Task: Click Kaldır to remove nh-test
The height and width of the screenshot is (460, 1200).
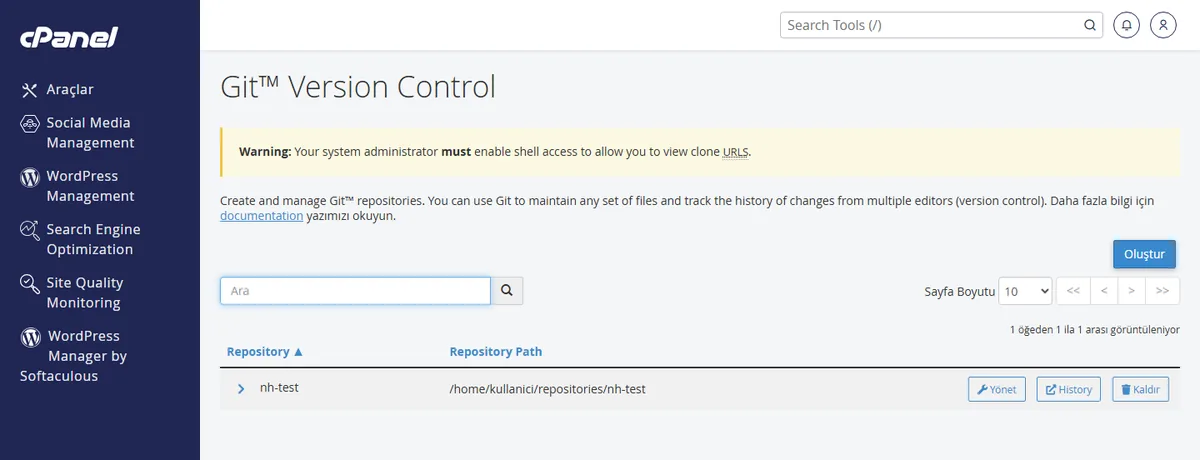Action: point(1140,389)
